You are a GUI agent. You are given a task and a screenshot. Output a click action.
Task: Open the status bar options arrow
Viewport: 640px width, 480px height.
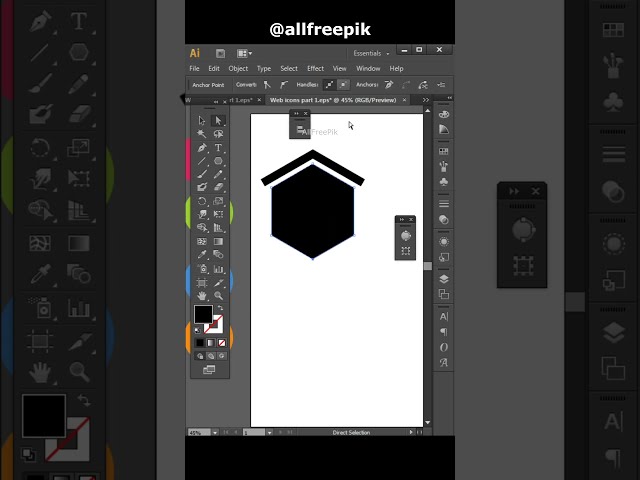(411, 432)
